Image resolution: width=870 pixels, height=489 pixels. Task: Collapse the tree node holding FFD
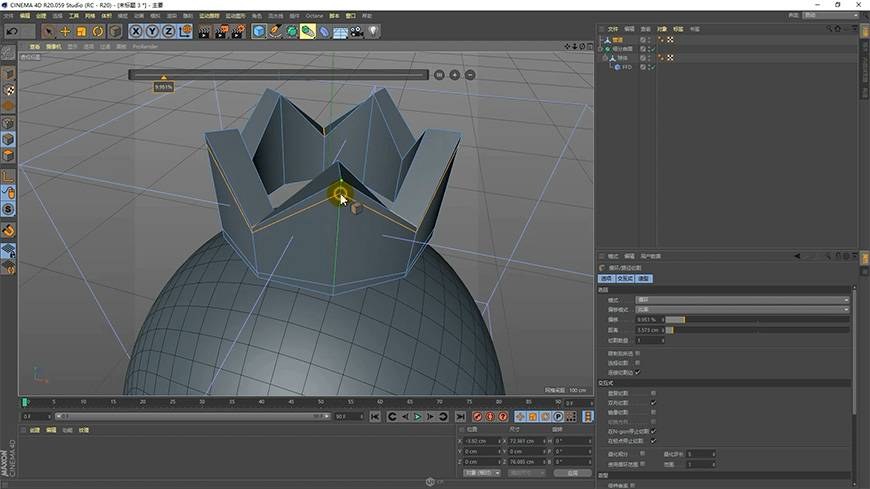pos(605,58)
